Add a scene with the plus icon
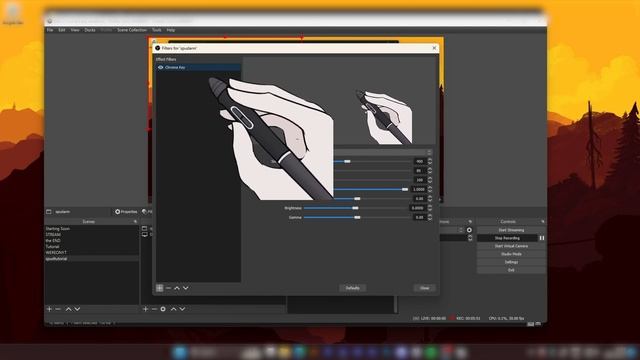 coord(49,309)
